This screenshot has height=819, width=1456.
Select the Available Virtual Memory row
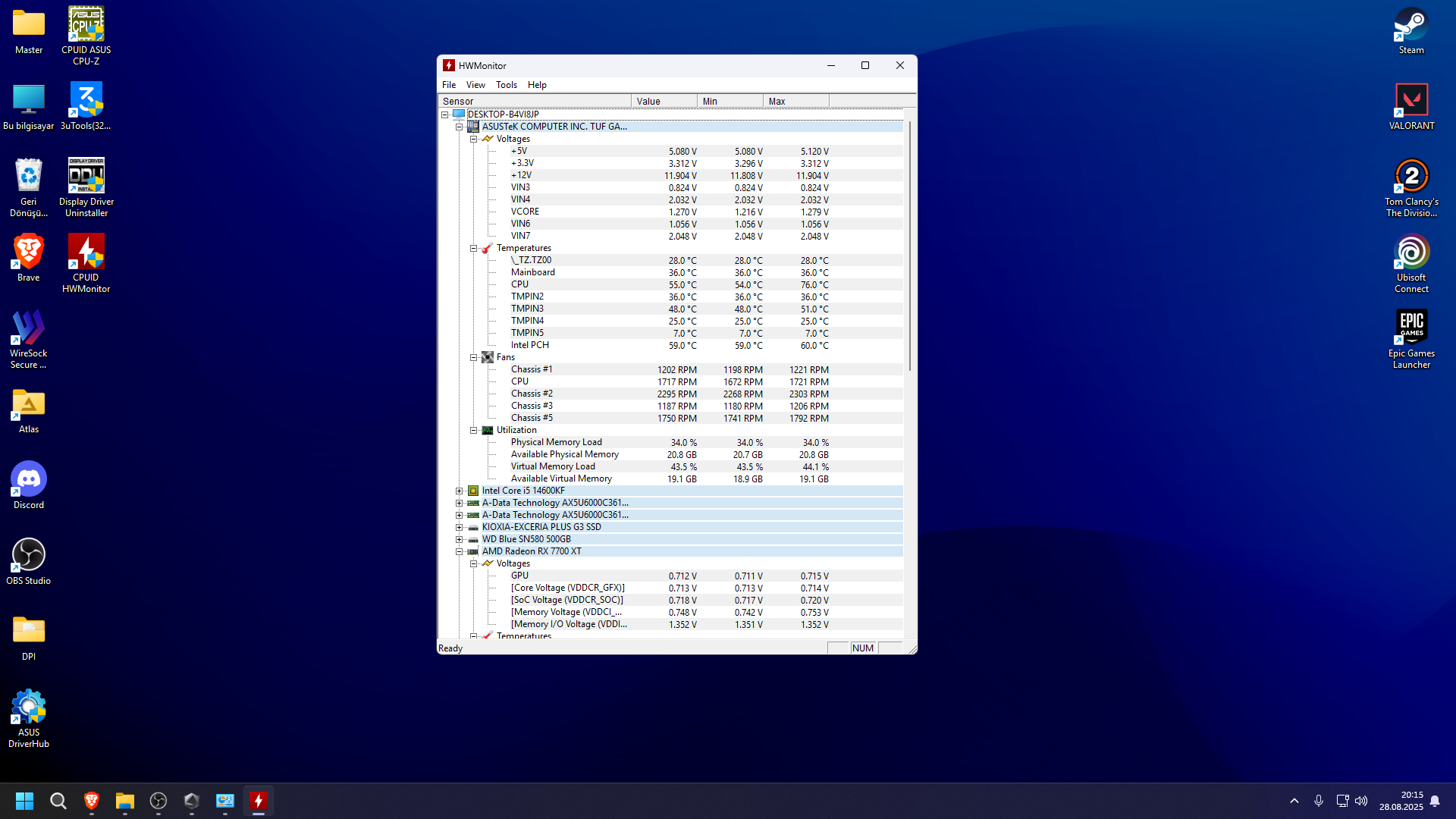pos(670,479)
